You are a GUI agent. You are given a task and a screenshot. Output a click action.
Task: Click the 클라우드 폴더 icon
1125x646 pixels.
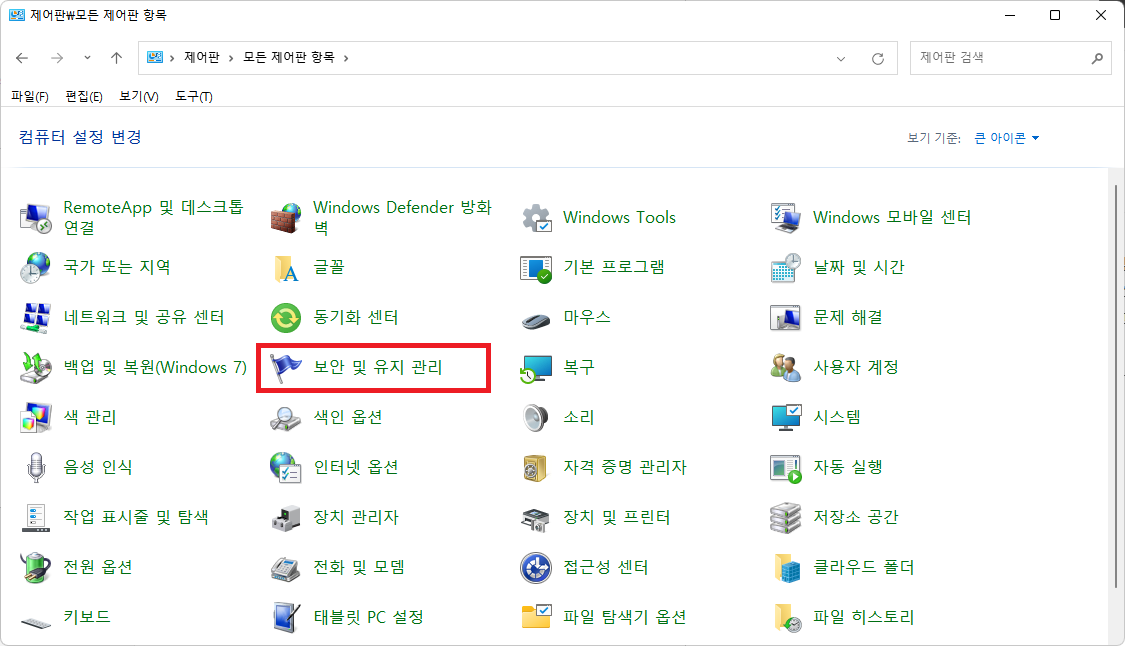point(787,568)
